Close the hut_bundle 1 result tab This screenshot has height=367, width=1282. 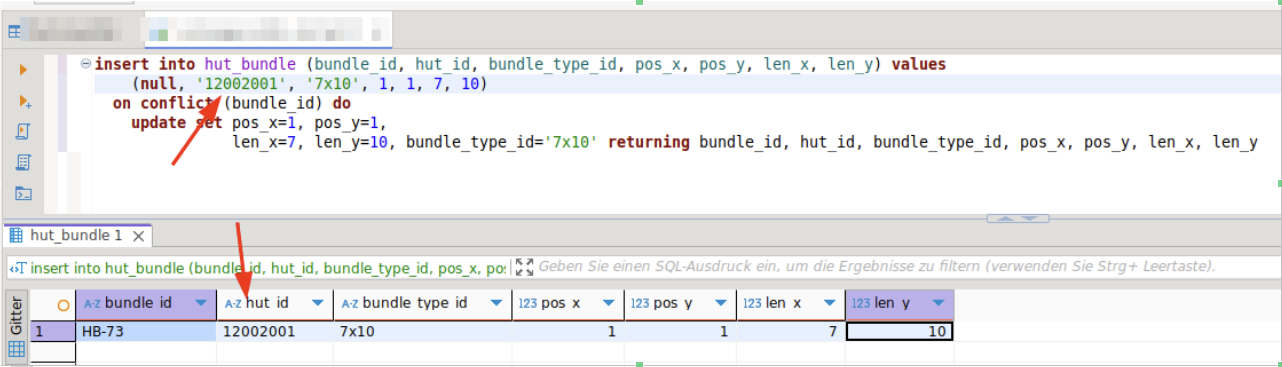tap(139, 236)
